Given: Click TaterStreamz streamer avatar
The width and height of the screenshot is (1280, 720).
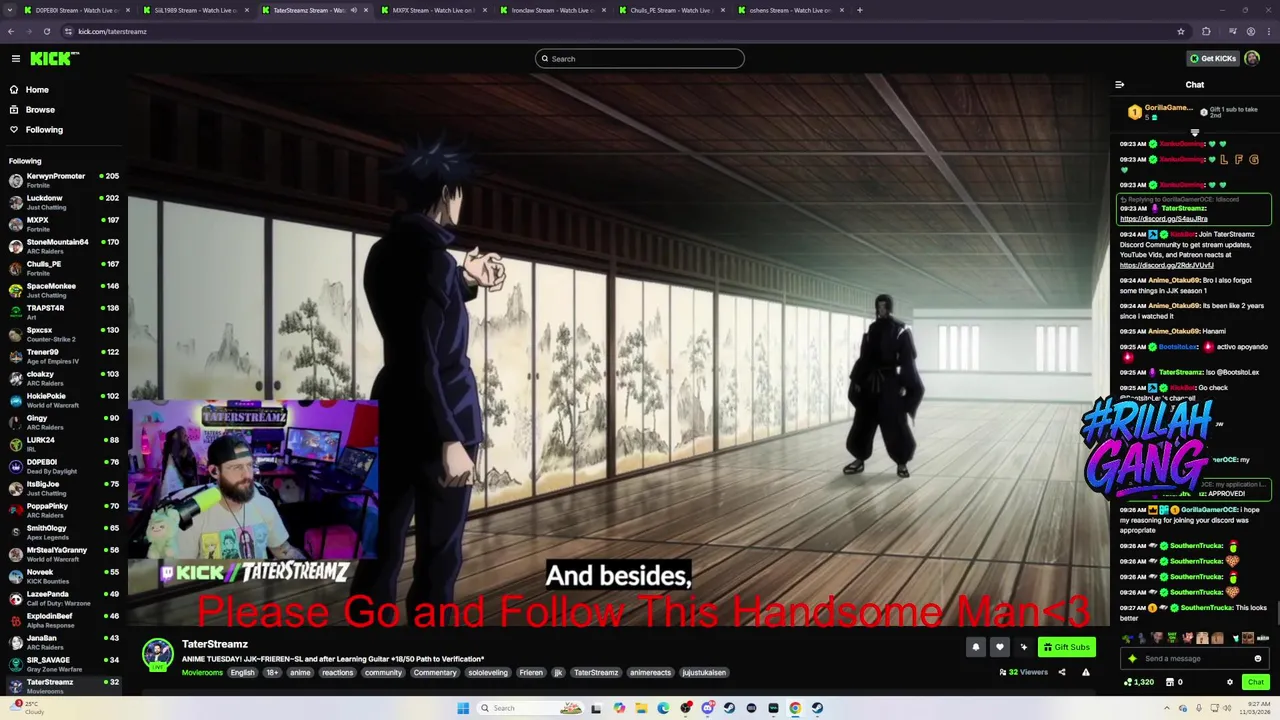Looking at the screenshot, I should point(157,655).
